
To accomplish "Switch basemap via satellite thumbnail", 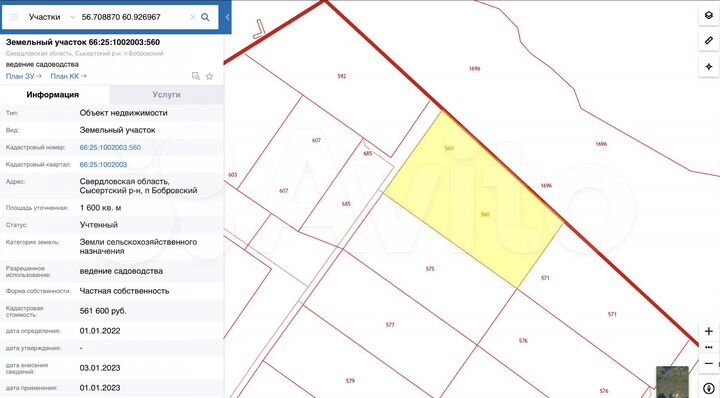I will (x=672, y=381).
